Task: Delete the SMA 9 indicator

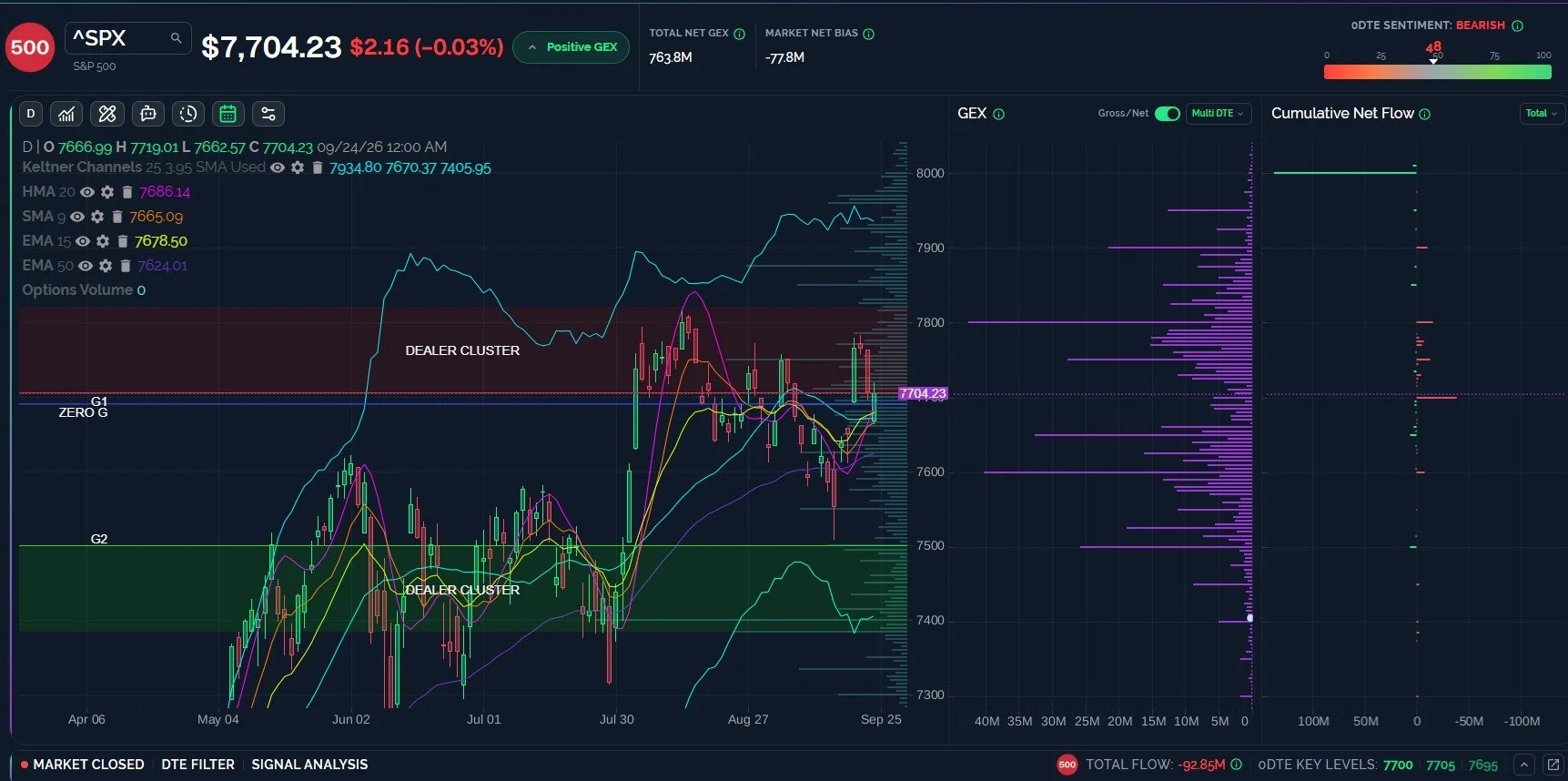Action: (x=117, y=217)
